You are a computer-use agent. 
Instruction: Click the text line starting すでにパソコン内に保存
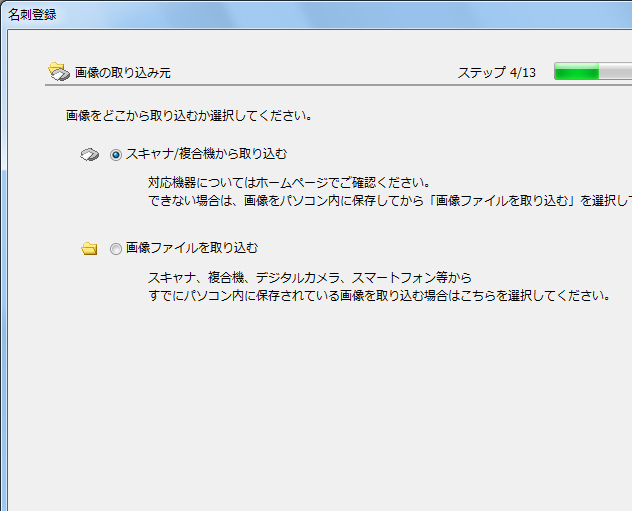coord(379,296)
